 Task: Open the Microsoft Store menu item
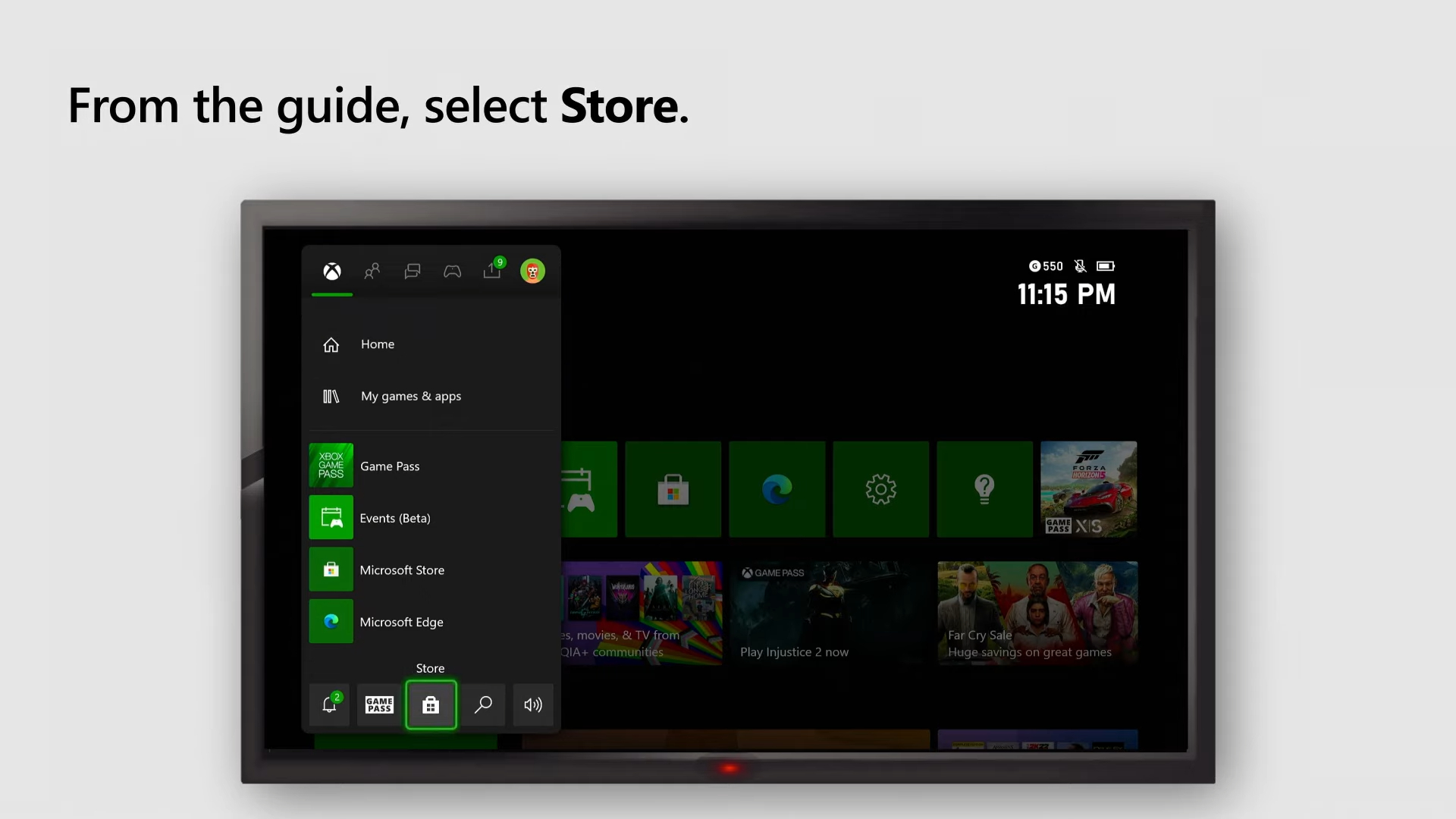[x=402, y=569]
